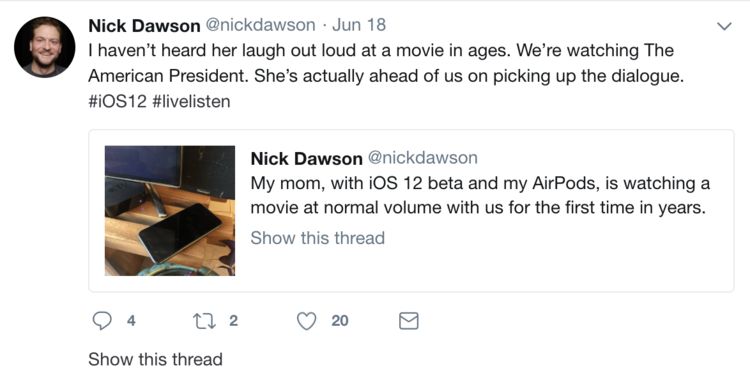
Task: Click the Jun 18 timestamp
Action: [359, 25]
